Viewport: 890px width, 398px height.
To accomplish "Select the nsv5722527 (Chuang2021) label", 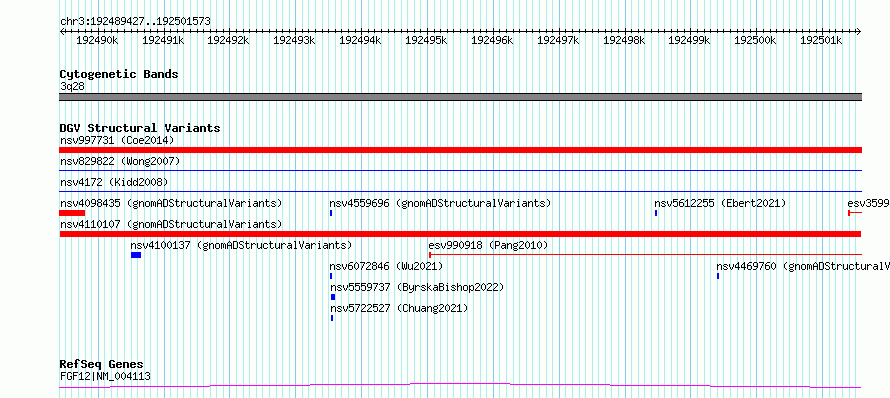I will [399, 308].
